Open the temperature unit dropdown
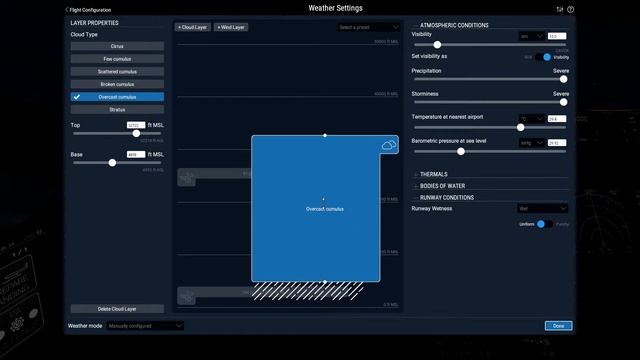640x360 pixels. pos(532,119)
